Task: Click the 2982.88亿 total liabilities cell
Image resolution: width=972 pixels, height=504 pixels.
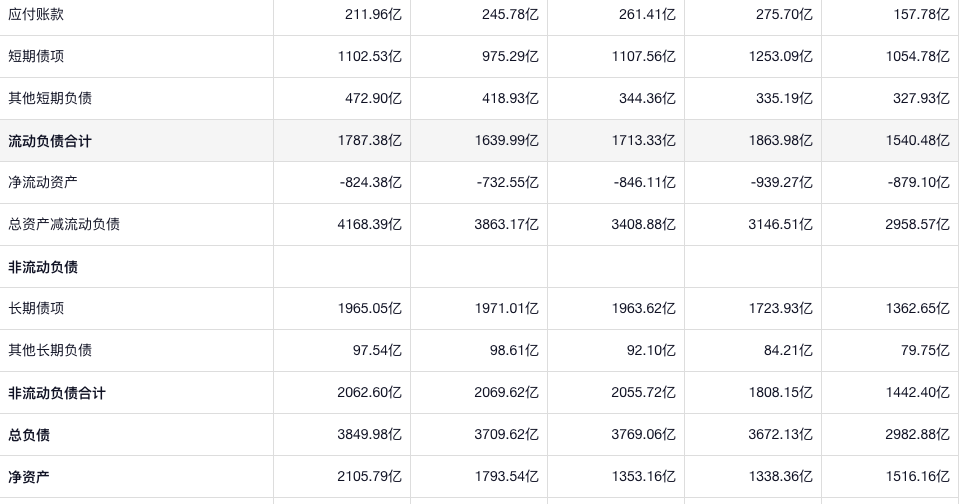Action: 917,435
